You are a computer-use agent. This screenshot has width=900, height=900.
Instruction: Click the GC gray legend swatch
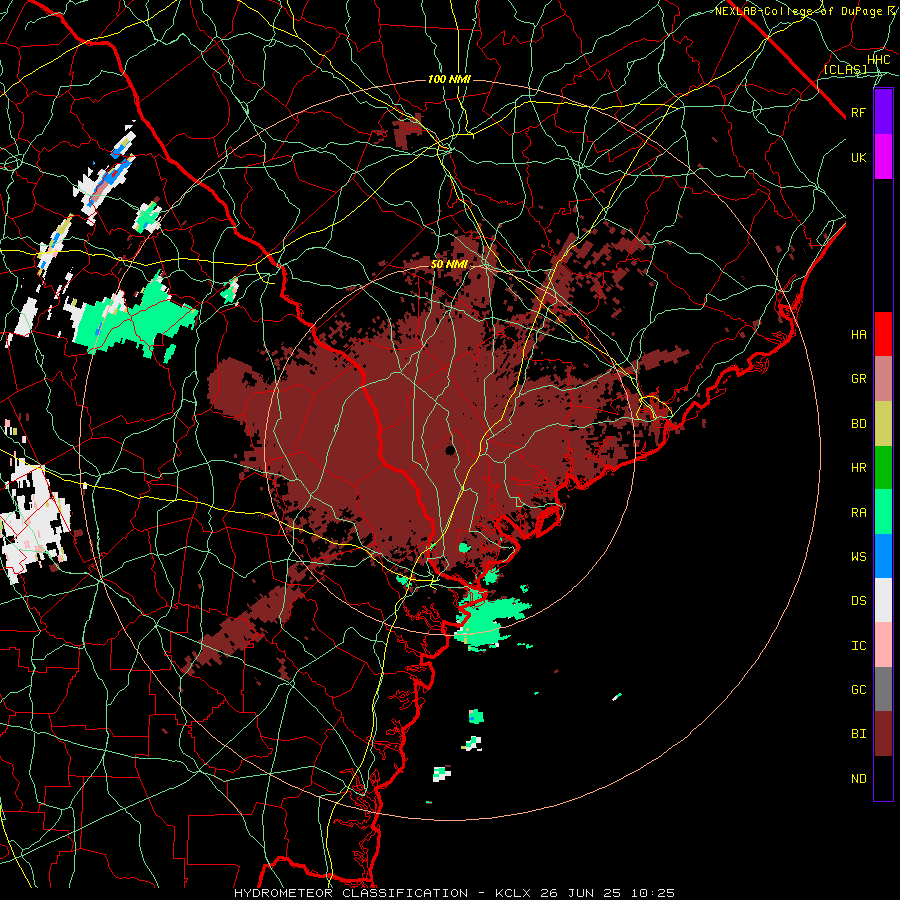(883, 689)
